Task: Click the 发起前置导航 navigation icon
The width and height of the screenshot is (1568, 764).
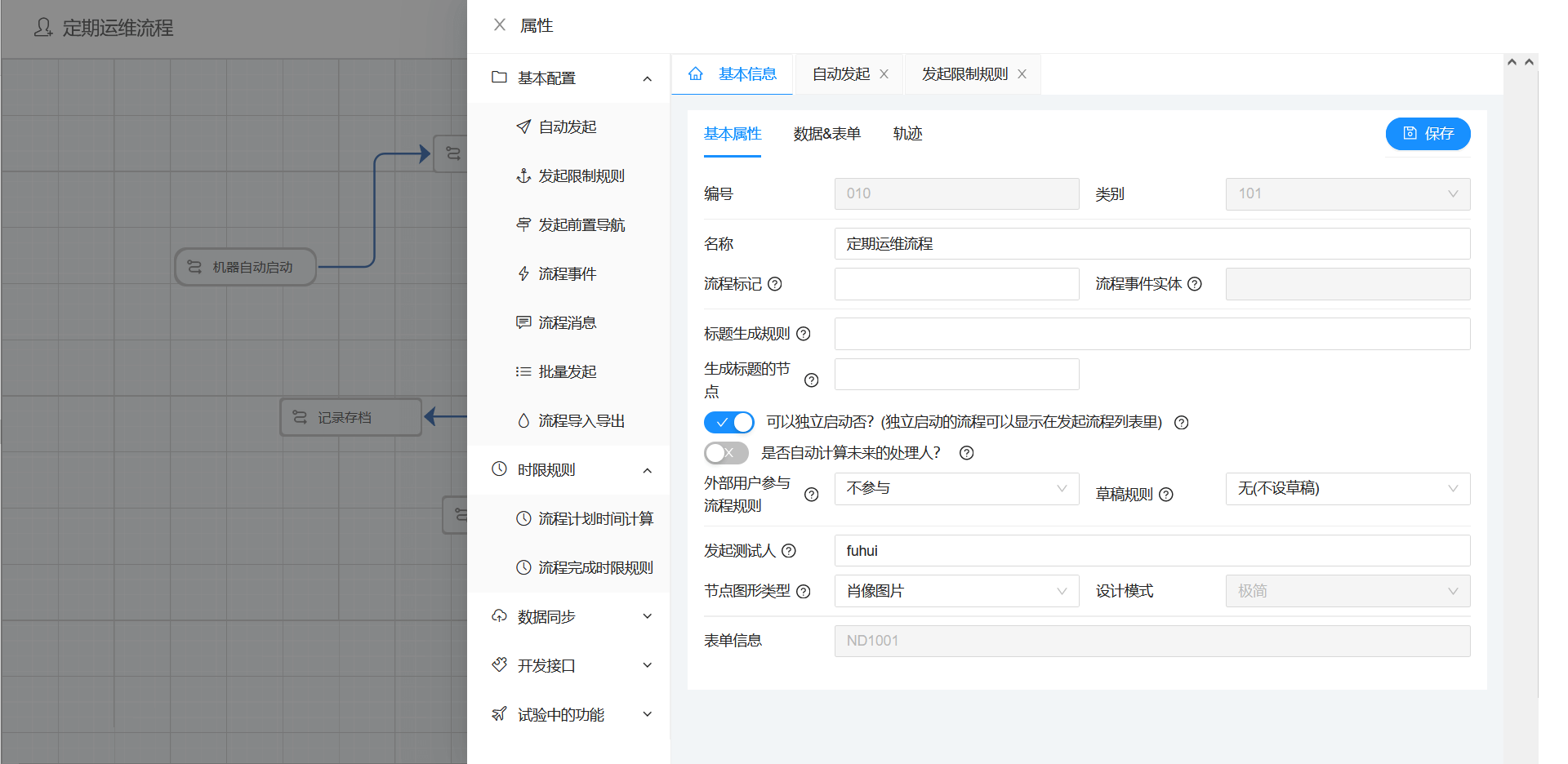Action: coord(523,224)
